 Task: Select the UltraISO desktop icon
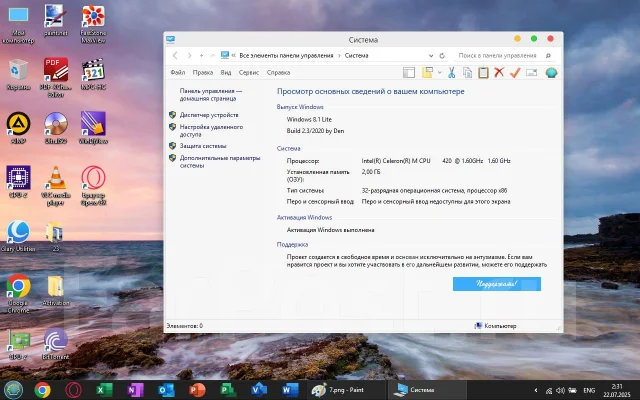(x=56, y=128)
